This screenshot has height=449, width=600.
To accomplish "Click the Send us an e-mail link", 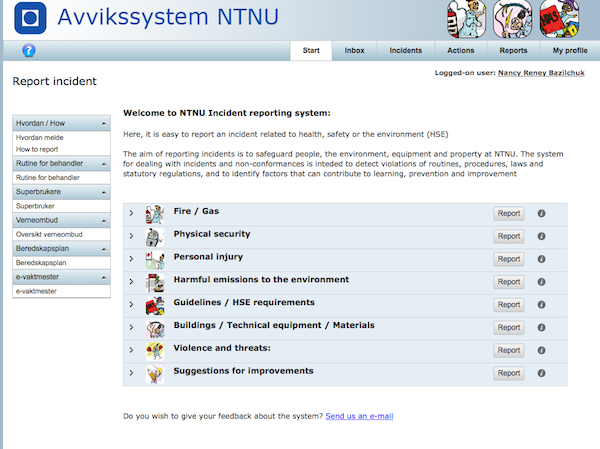I will pyautogui.click(x=359, y=416).
